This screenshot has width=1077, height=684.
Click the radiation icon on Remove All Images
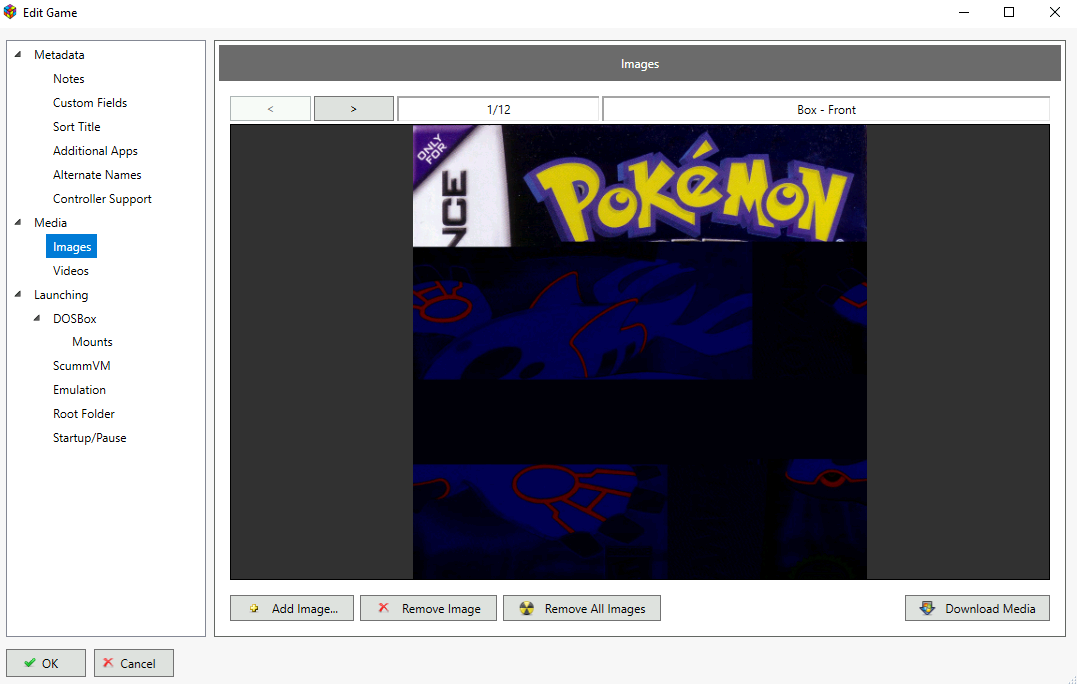point(527,608)
